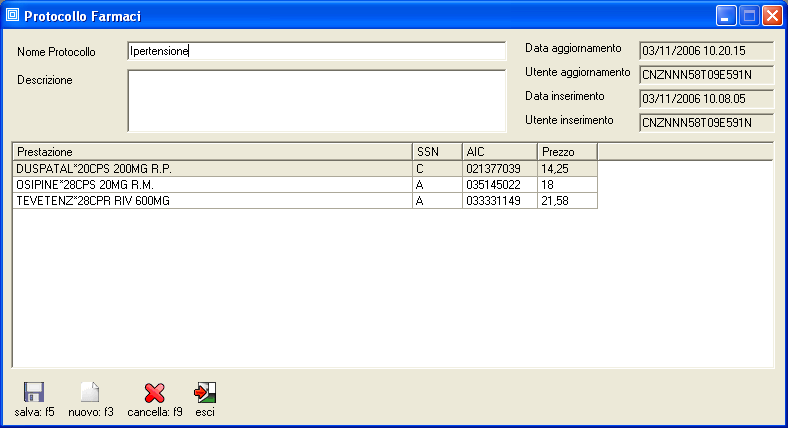Maximize the Protocollo Farmaci window
This screenshot has width=788, height=428.
point(749,16)
